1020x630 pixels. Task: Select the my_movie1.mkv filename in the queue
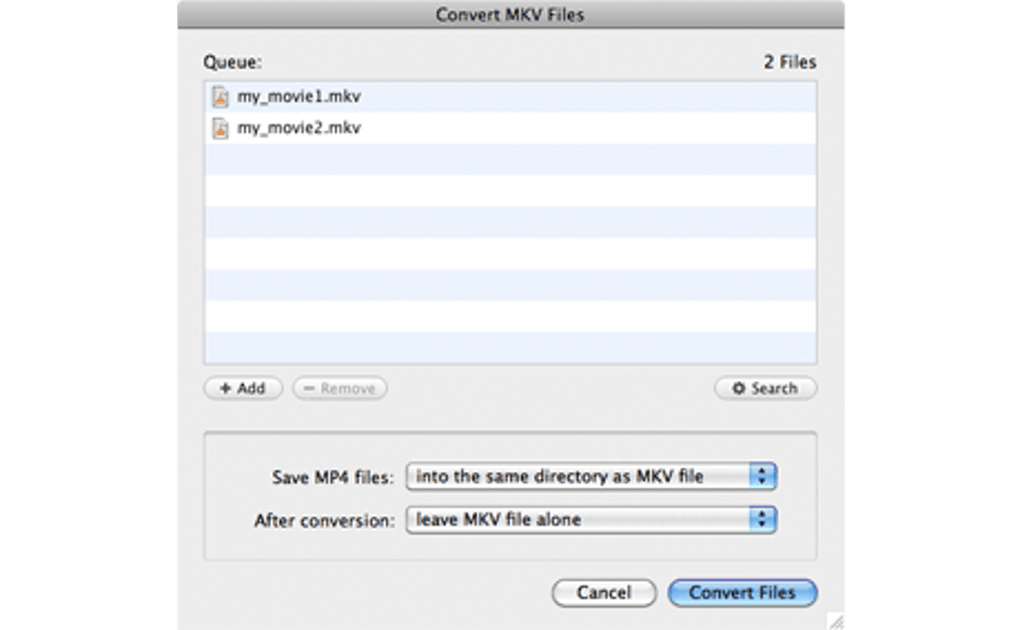pyautogui.click(x=298, y=97)
